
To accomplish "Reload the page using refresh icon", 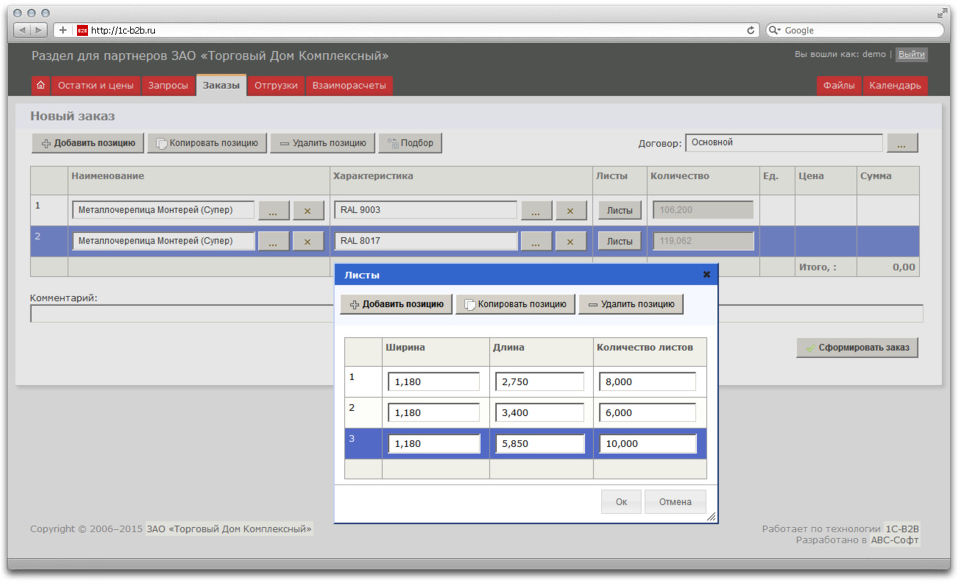I will tap(750, 30).
